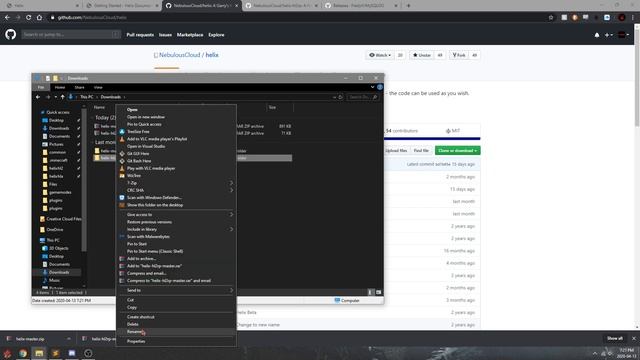This screenshot has width=640, height=360.
Task: Open Explore link on GitHub
Action: pyautogui.click(x=216, y=35)
